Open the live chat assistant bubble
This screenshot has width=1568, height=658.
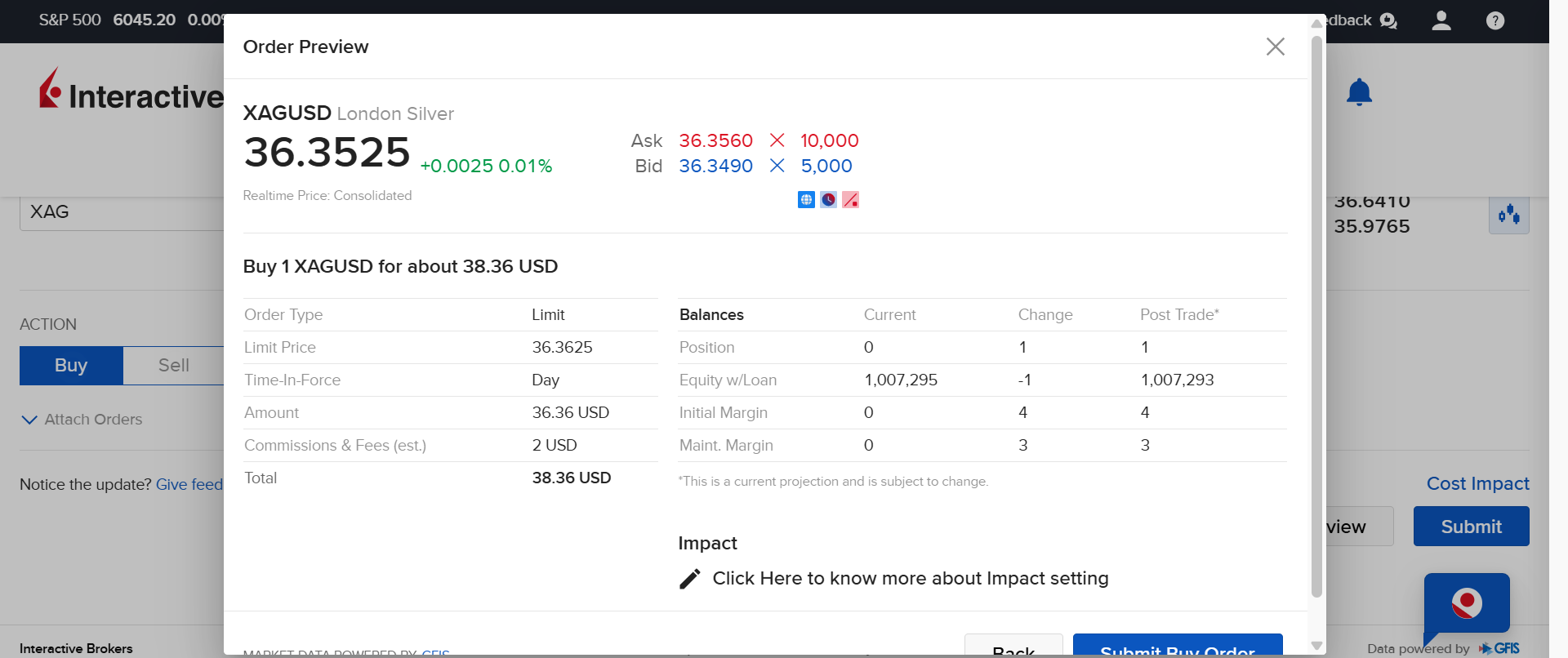1467,604
